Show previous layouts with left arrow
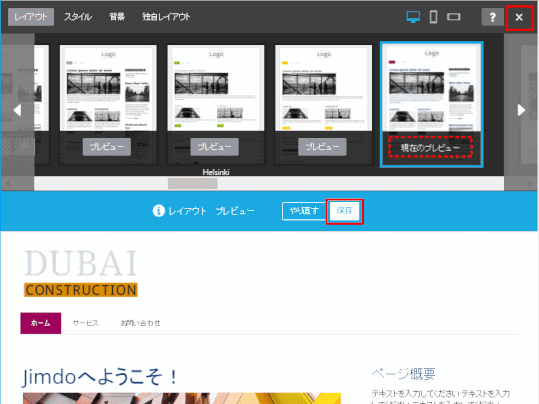This screenshot has height=404, width=539. tap(17, 110)
